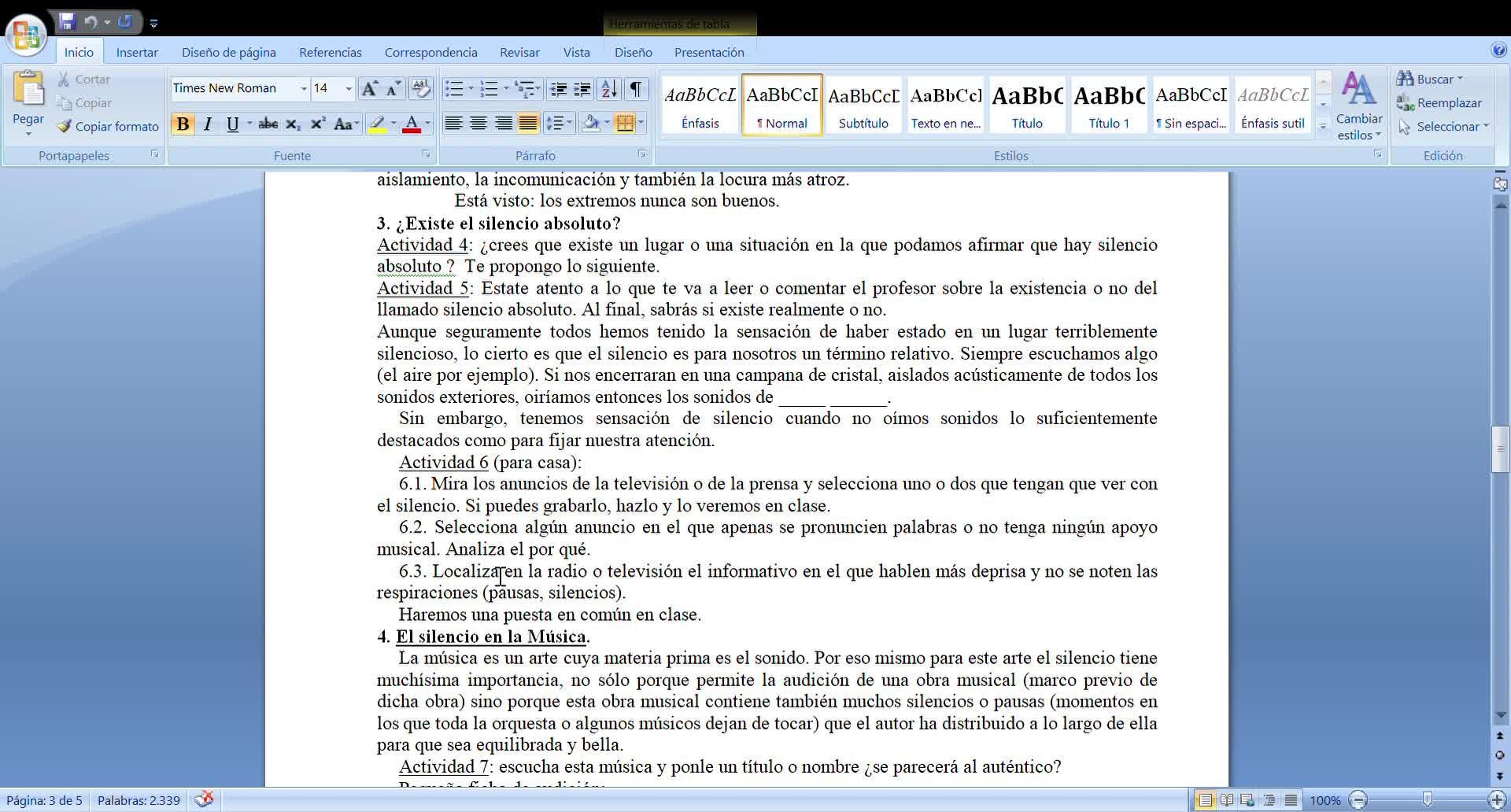The width and height of the screenshot is (1511, 812).
Task: Zoom in with the plus button
Action: coord(1497,800)
